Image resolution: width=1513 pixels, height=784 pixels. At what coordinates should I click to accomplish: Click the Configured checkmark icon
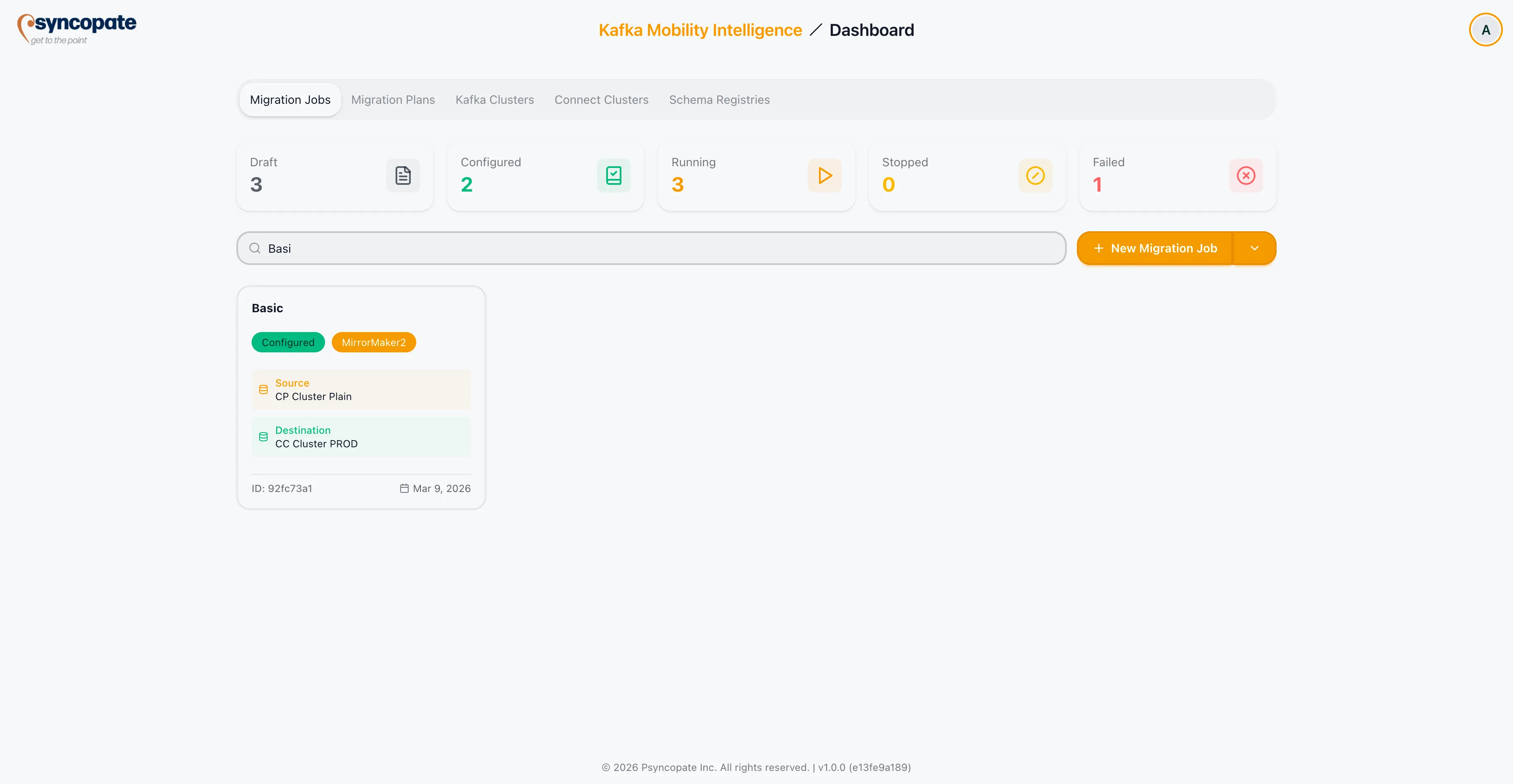(x=613, y=175)
